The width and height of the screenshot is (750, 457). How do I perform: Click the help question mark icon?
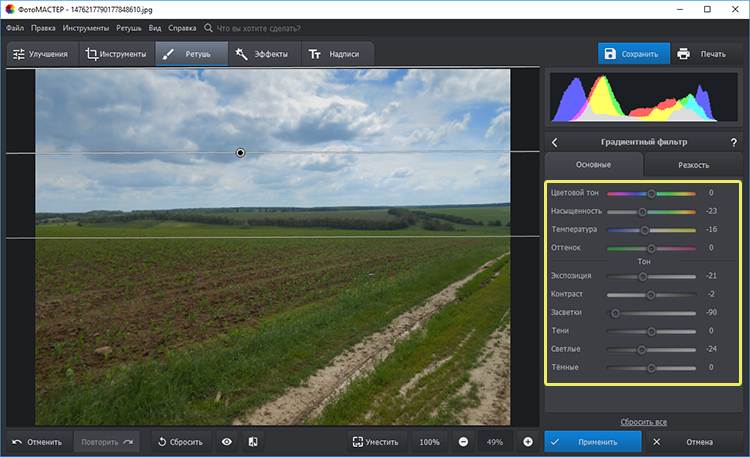[733, 143]
